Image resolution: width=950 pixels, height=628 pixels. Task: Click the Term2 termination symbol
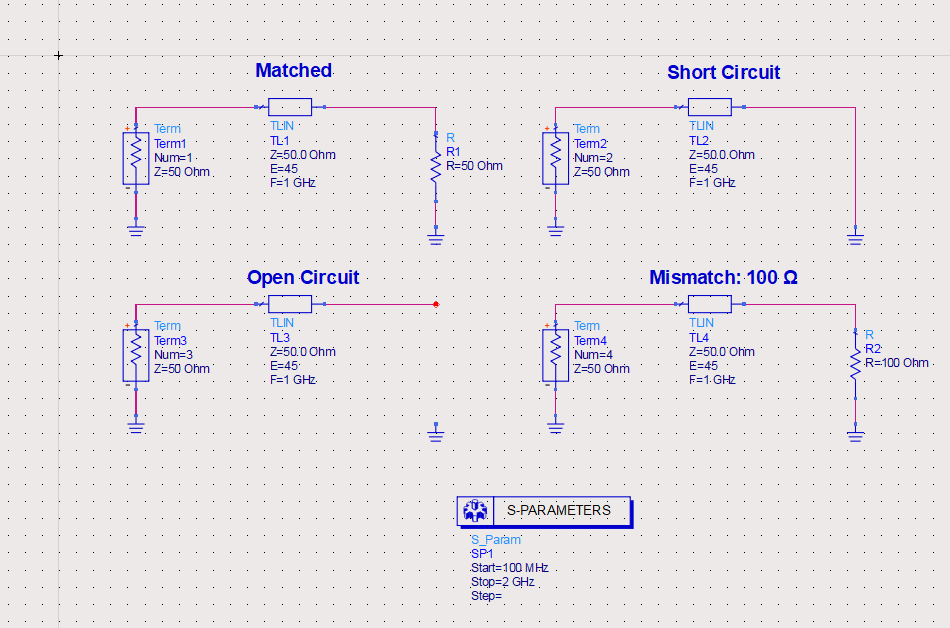click(x=556, y=158)
